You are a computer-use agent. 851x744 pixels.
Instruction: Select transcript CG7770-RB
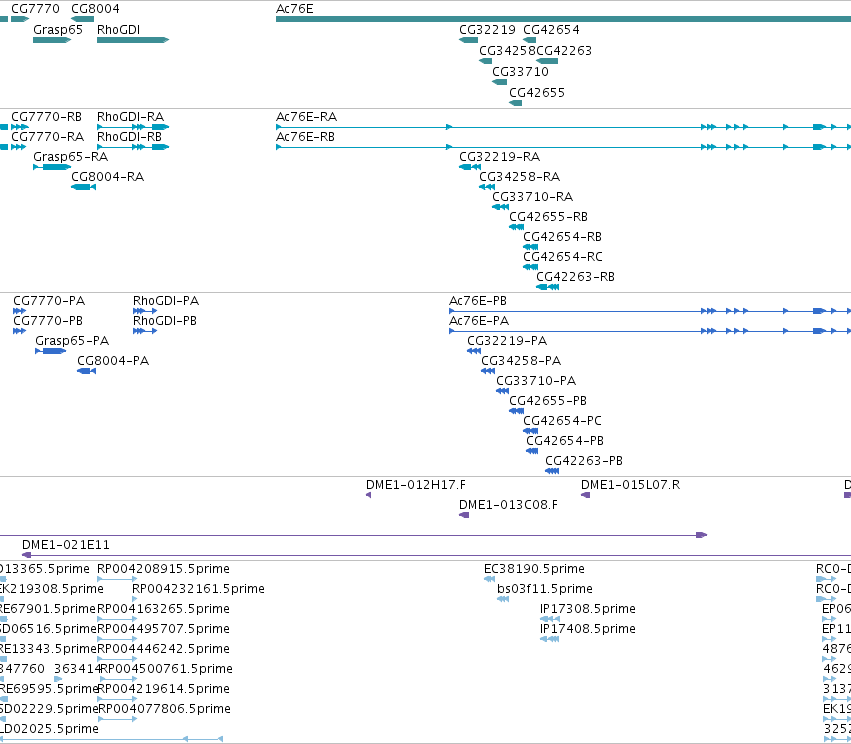click(x=46, y=117)
